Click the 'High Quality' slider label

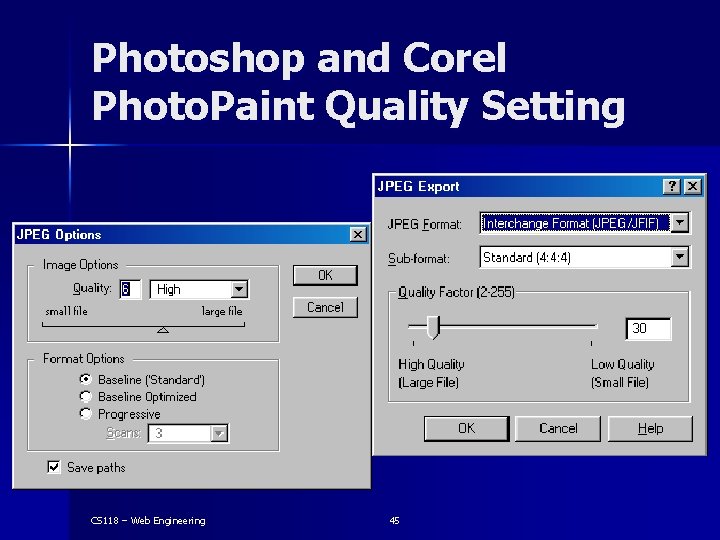tap(431, 364)
